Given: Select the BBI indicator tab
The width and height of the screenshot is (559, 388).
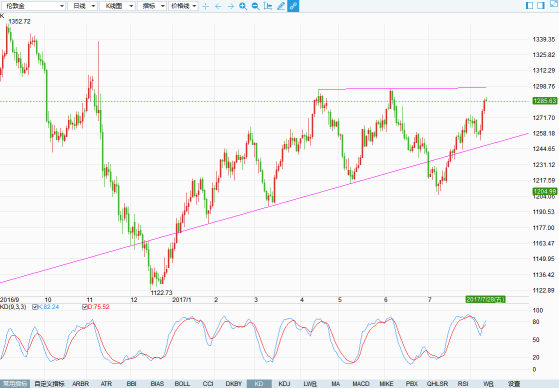Looking at the screenshot, I should coord(132,384).
